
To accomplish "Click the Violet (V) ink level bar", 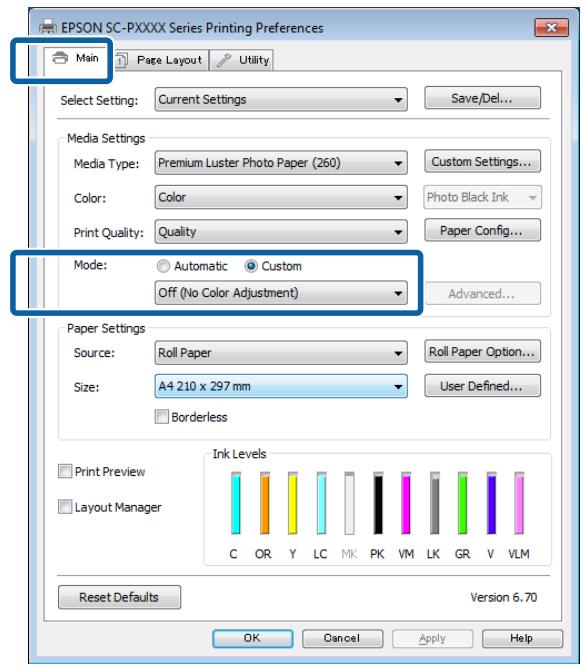I will click(491, 503).
